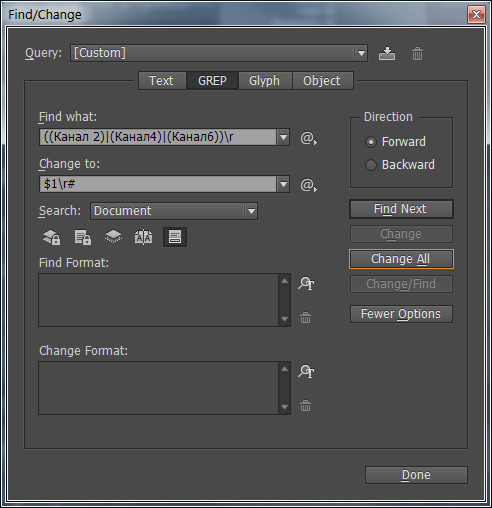This screenshot has height=508, width=492.
Task: Expand Change to history dropdown arrow
Action: 283,184
